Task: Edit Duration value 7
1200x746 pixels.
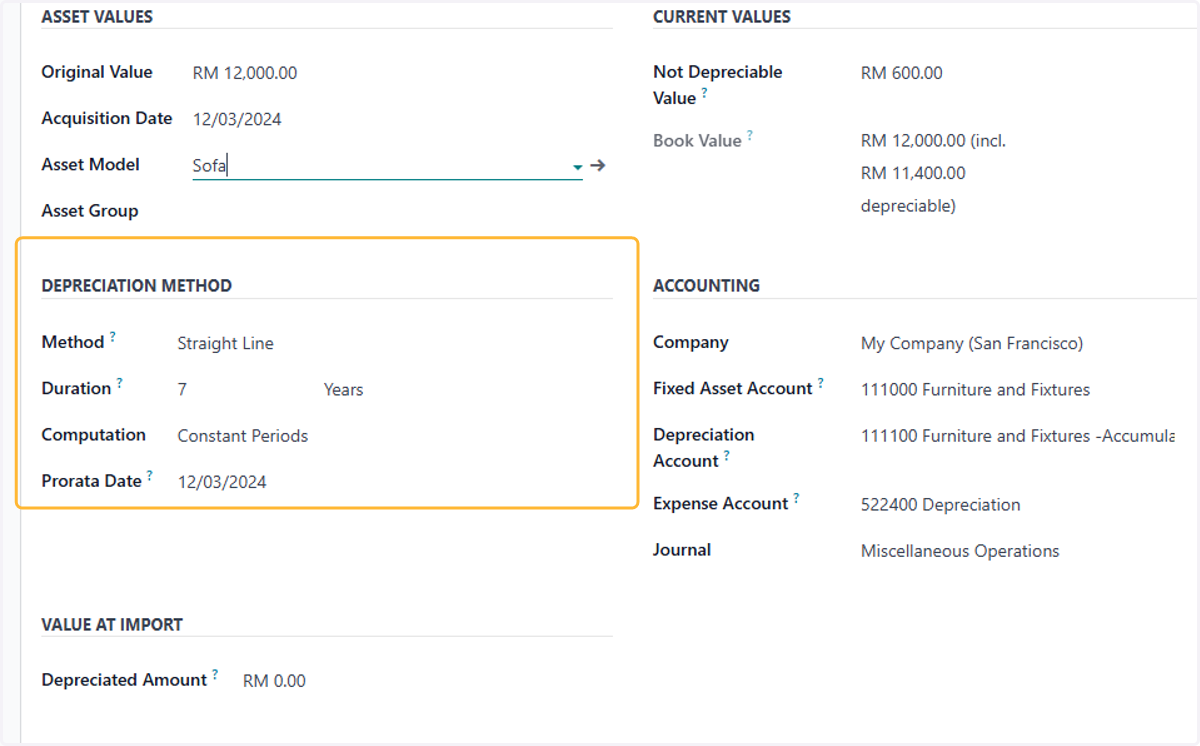Action: coord(182,390)
